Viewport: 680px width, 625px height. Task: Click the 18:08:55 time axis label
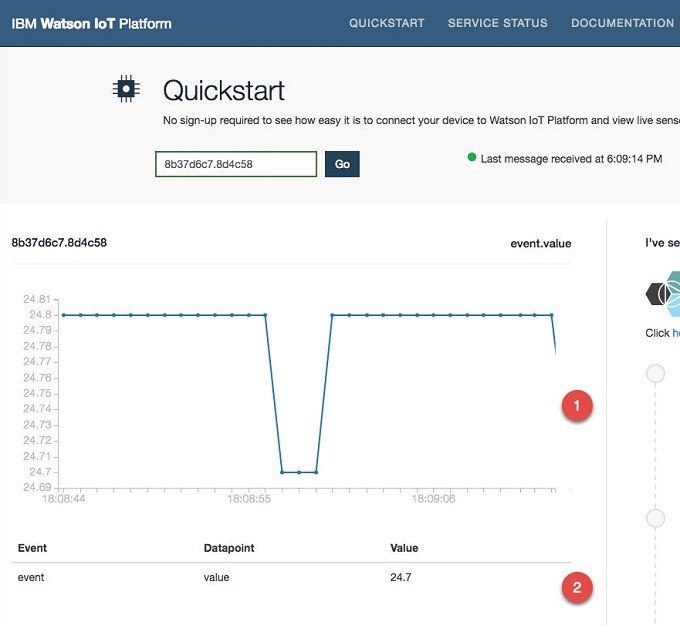pyautogui.click(x=248, y=499)
